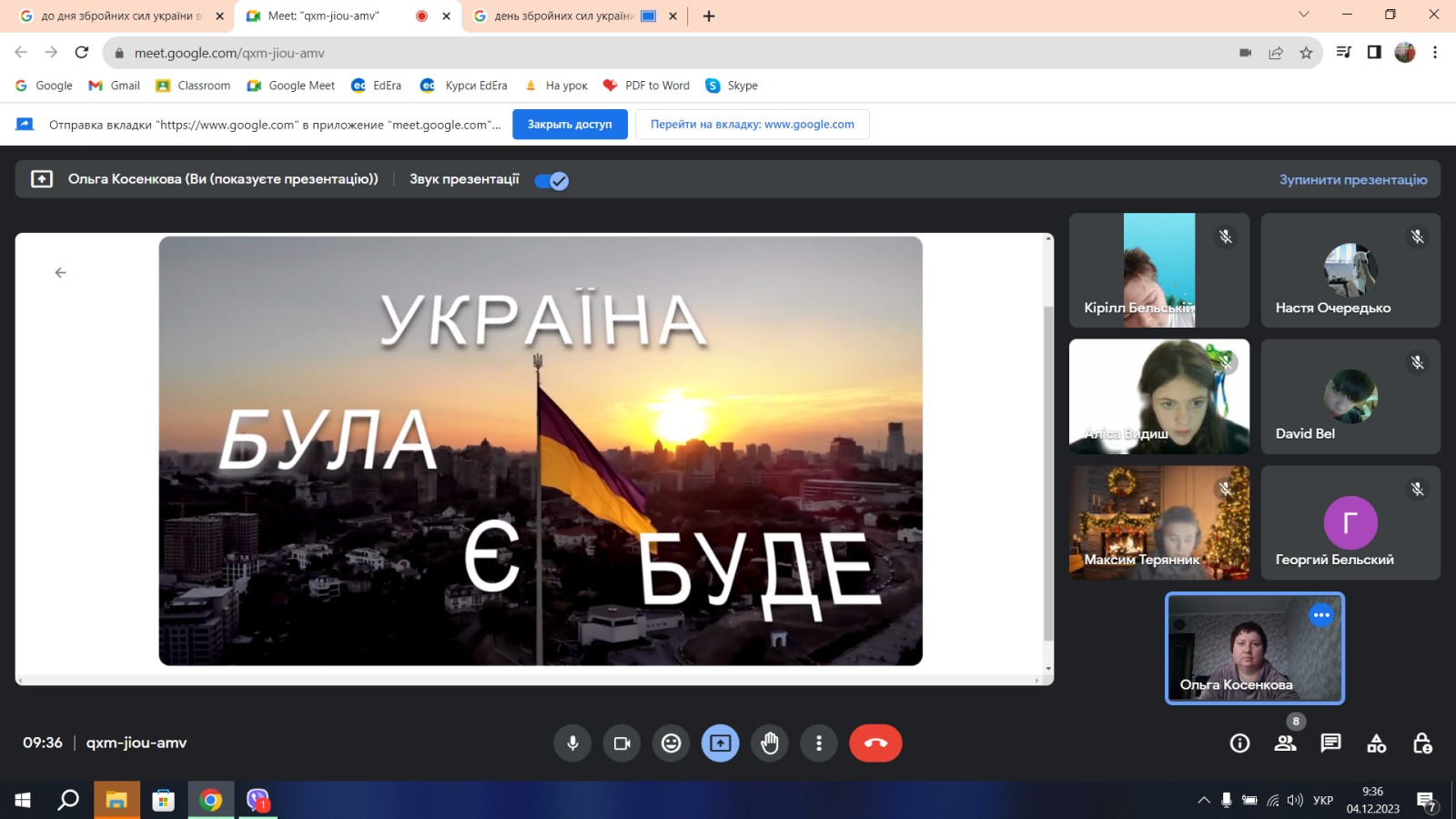
Task: Open the meeting details info icon
Action: (1239, 743)
